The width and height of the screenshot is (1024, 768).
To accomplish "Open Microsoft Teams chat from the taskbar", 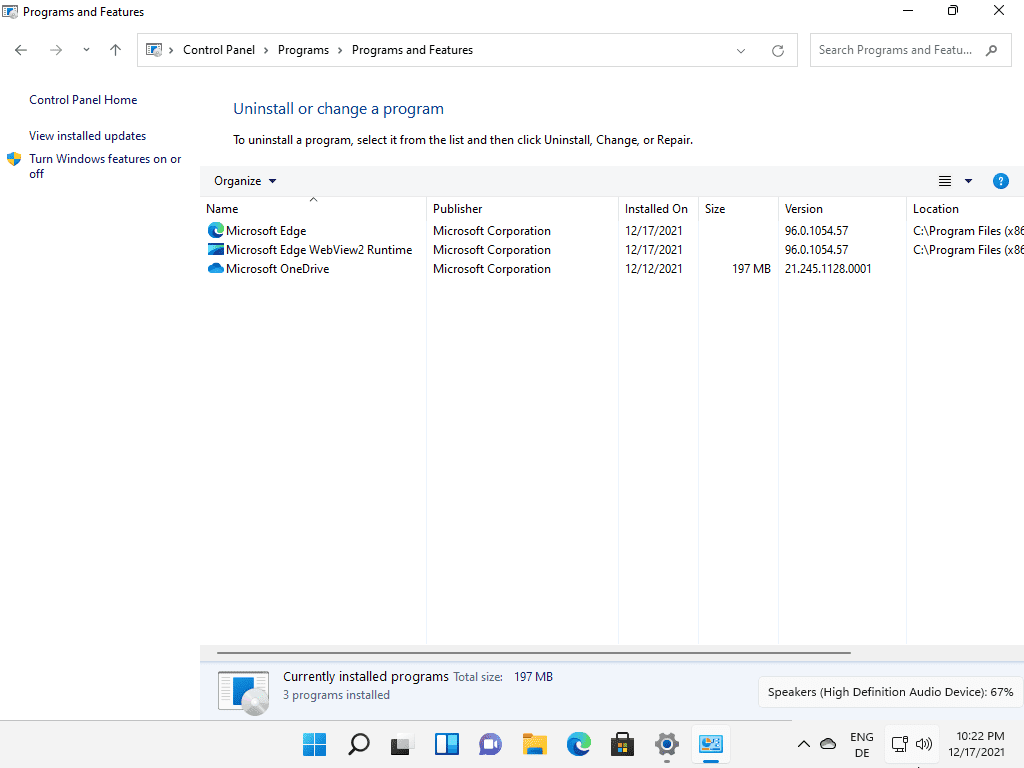I will pos(490,744).
